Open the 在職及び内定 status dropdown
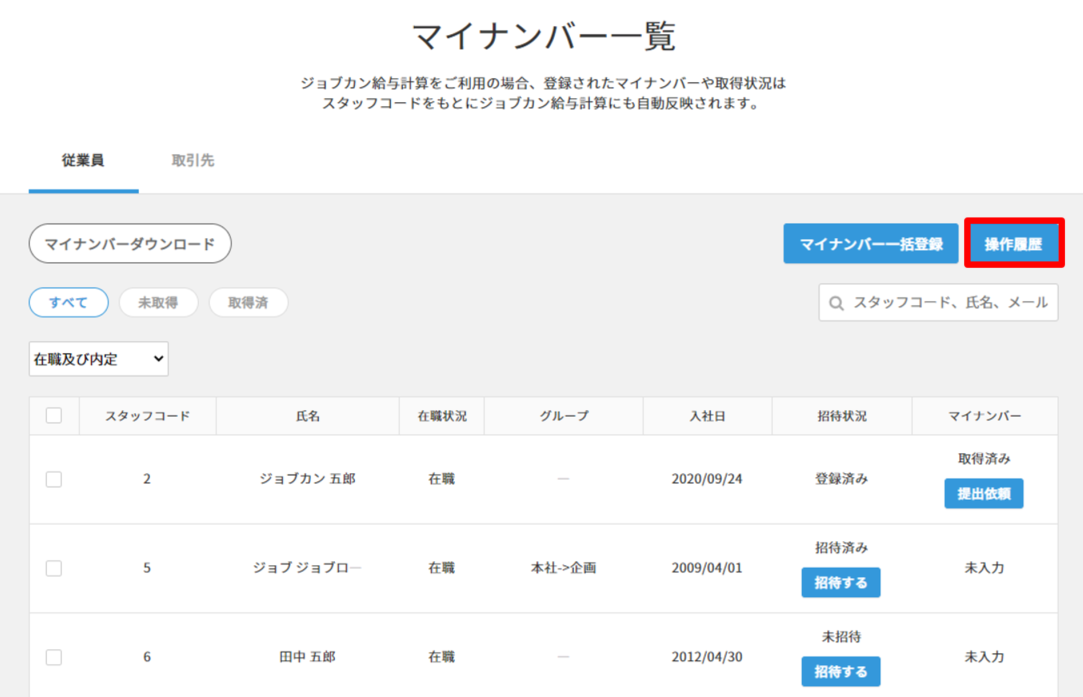The image size is (1083, 697). point(98,359)
